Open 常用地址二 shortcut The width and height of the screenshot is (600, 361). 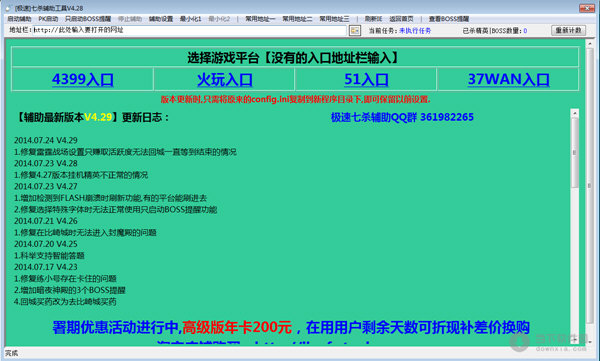(x=297, y=19)
